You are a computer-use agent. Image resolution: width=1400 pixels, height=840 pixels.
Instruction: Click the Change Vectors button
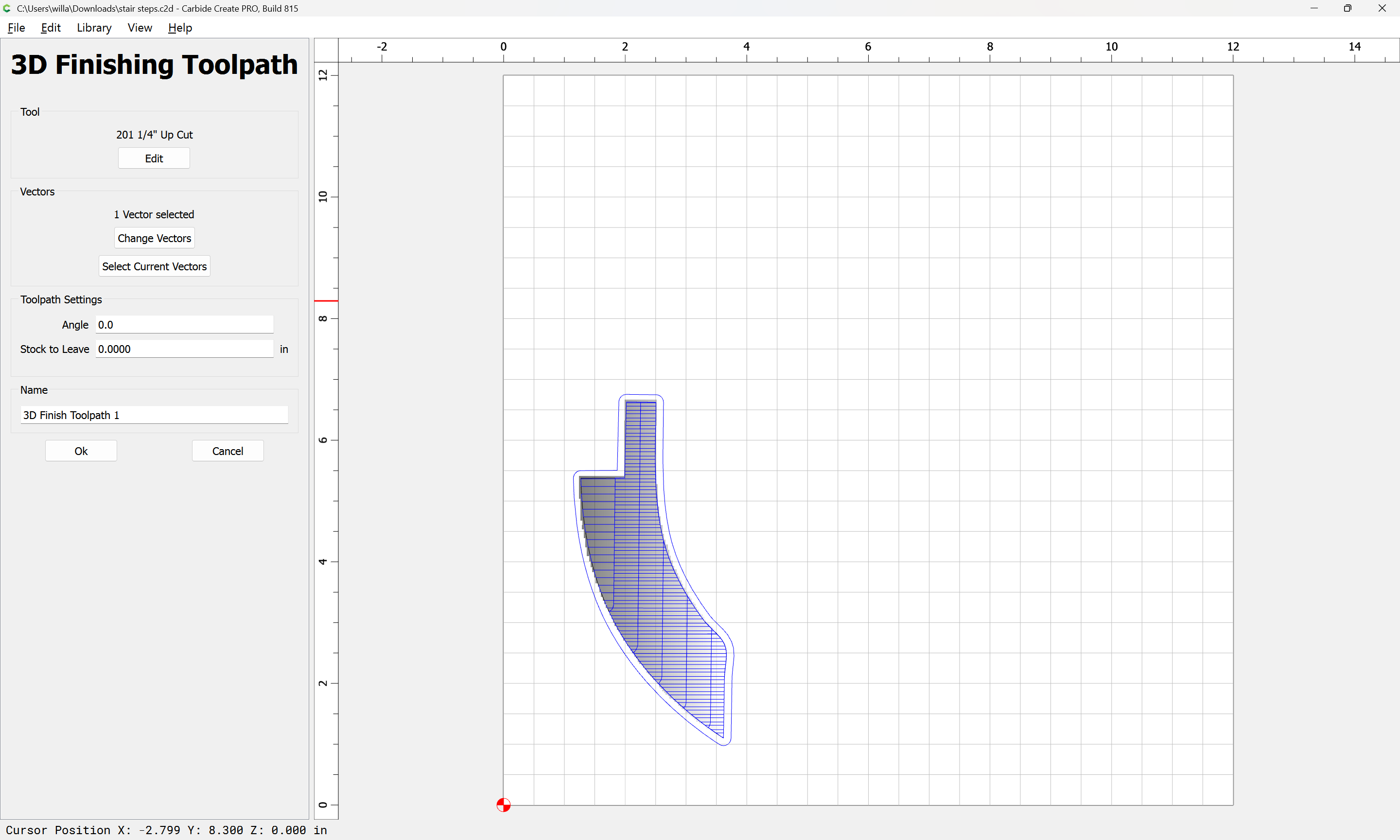coord(155,238)
